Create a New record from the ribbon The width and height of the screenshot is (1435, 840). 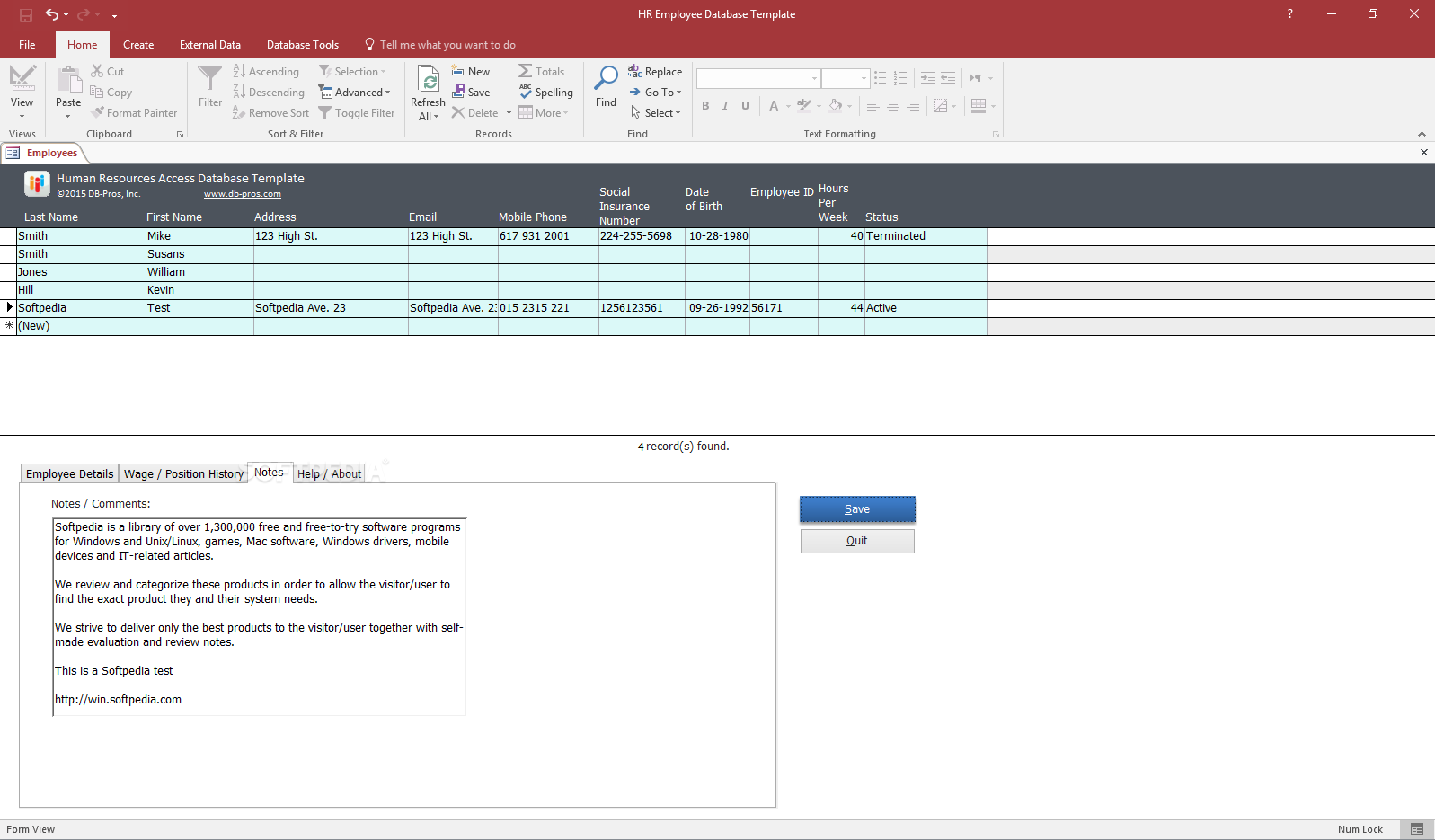[x=471, y=72]
